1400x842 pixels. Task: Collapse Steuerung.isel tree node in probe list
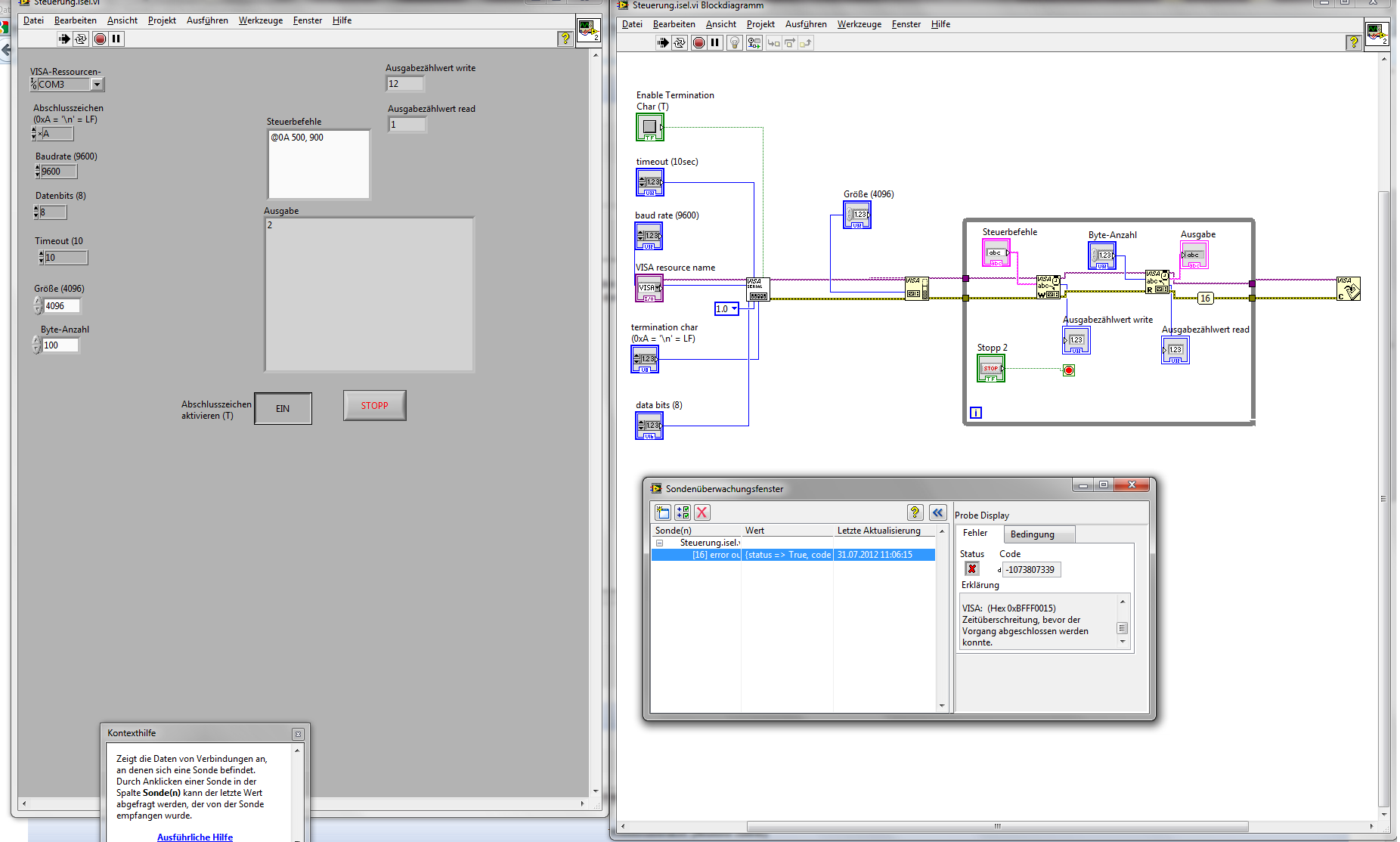tap(659, 543)
